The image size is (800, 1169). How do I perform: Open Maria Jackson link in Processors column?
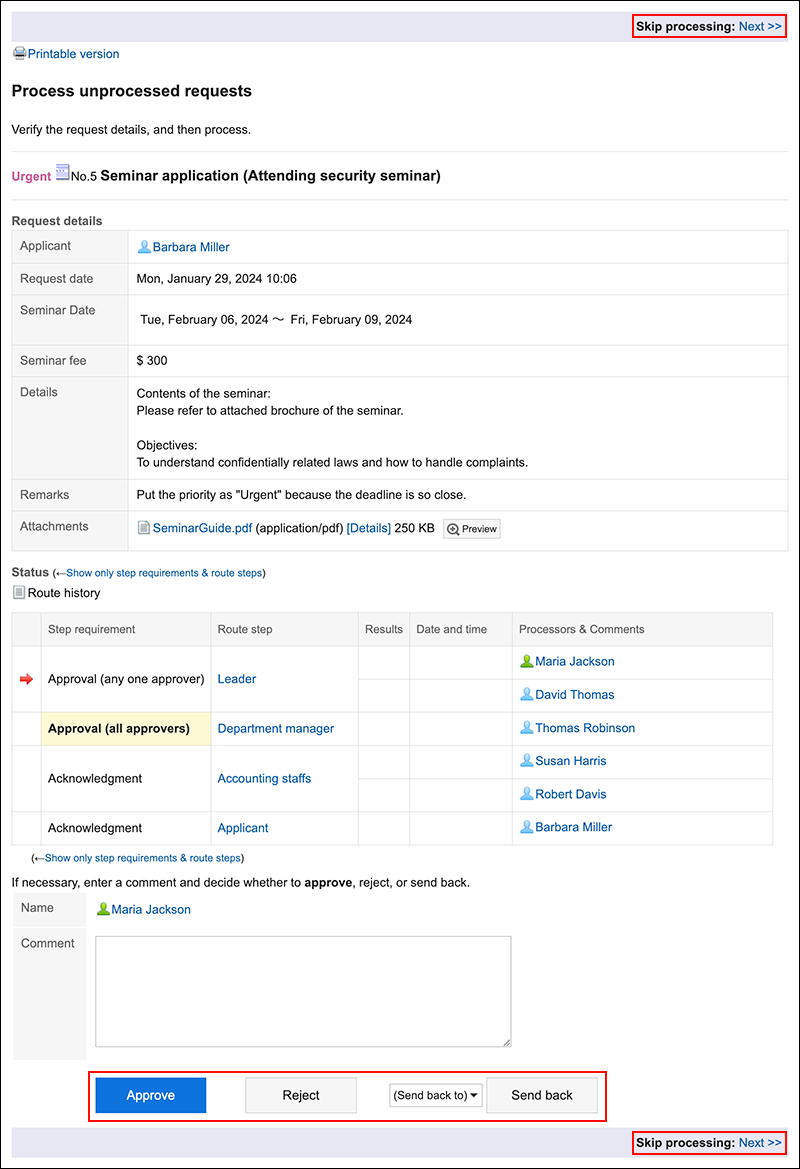point(574,661)
